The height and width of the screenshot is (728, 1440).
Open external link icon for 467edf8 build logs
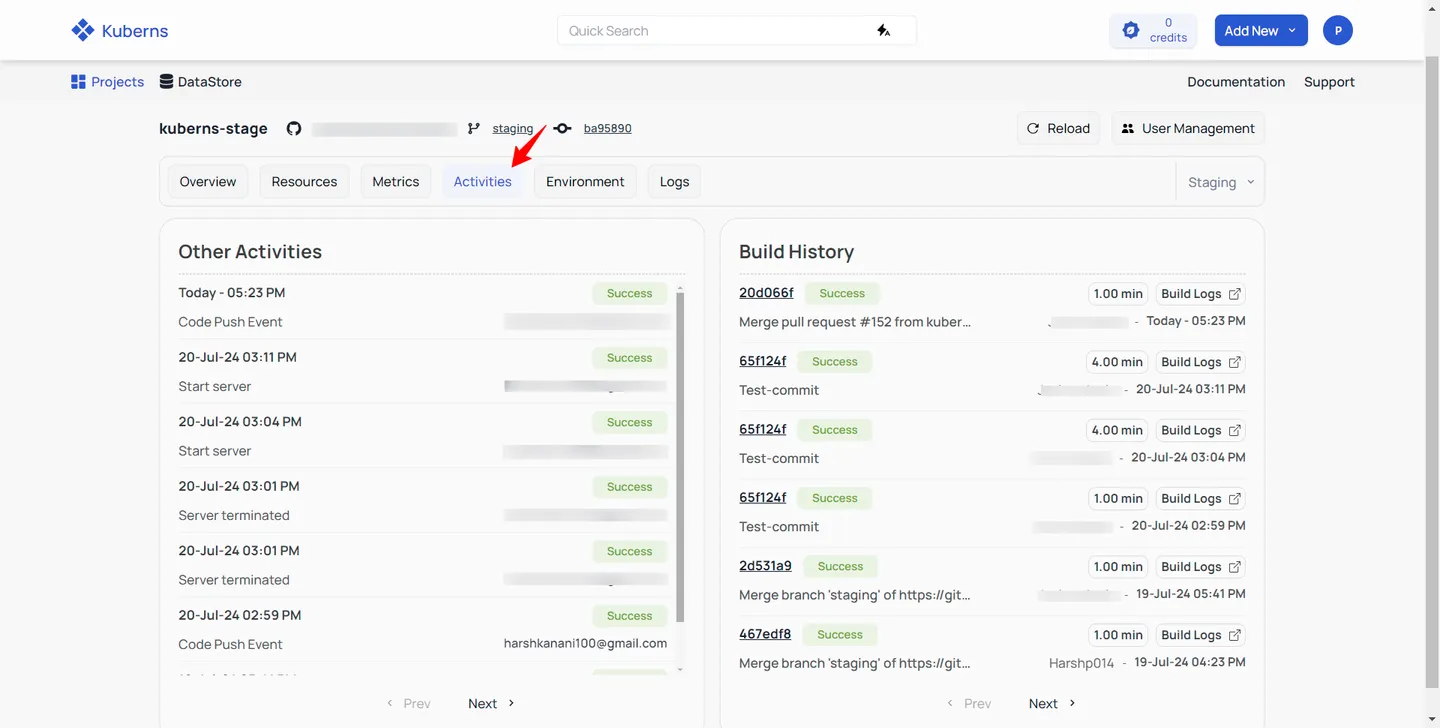coord(1234,635)
